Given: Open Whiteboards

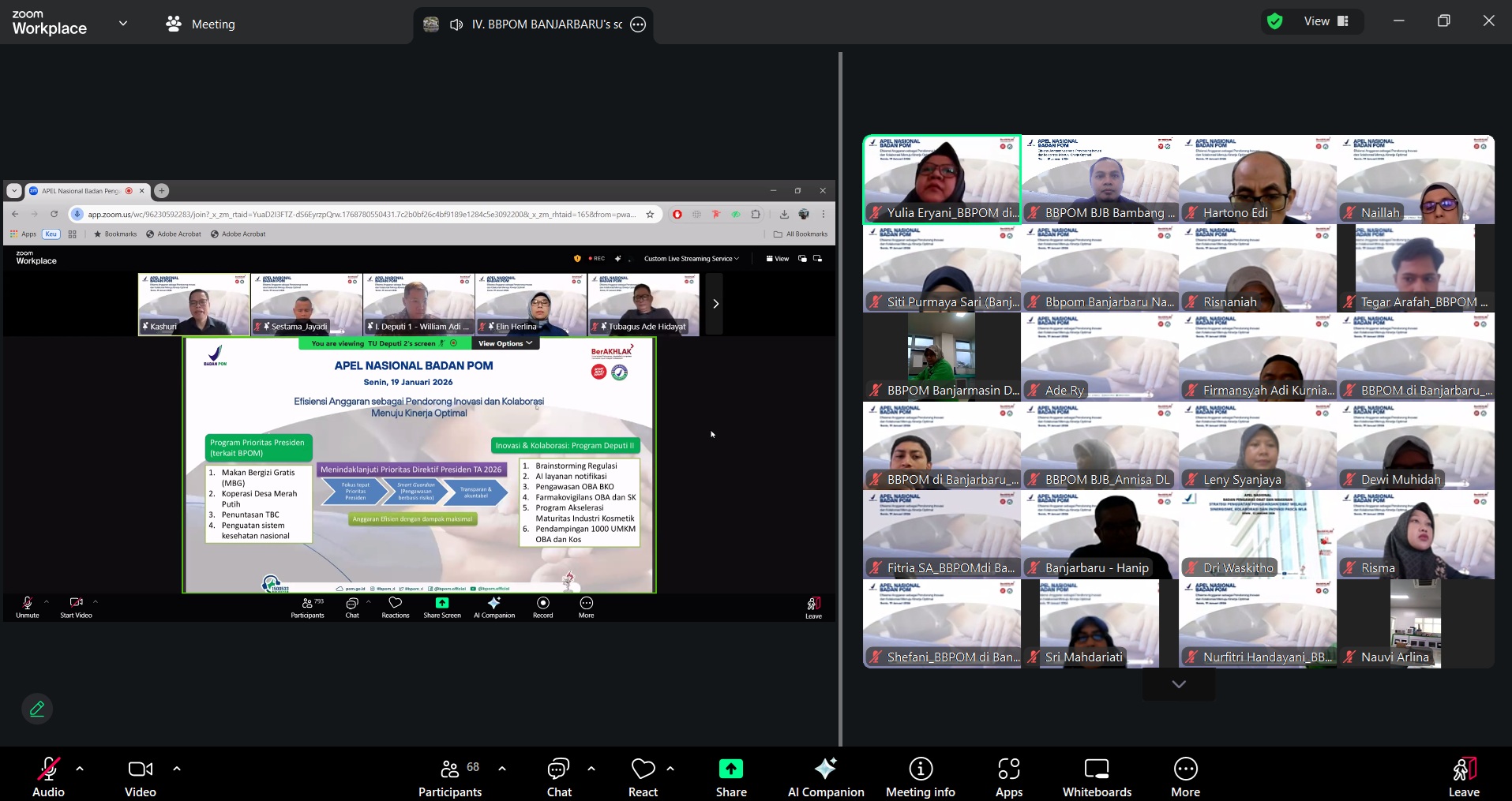Looking at the screenshot, I should tap(1097, 777).
